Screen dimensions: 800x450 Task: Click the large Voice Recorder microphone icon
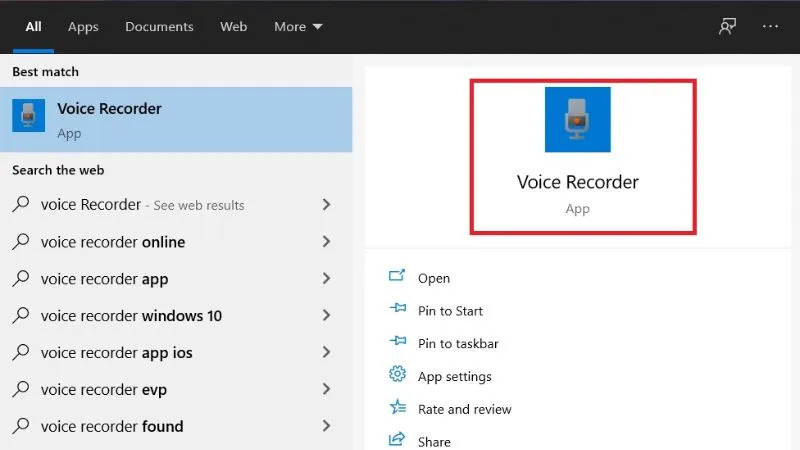[577, 120]
